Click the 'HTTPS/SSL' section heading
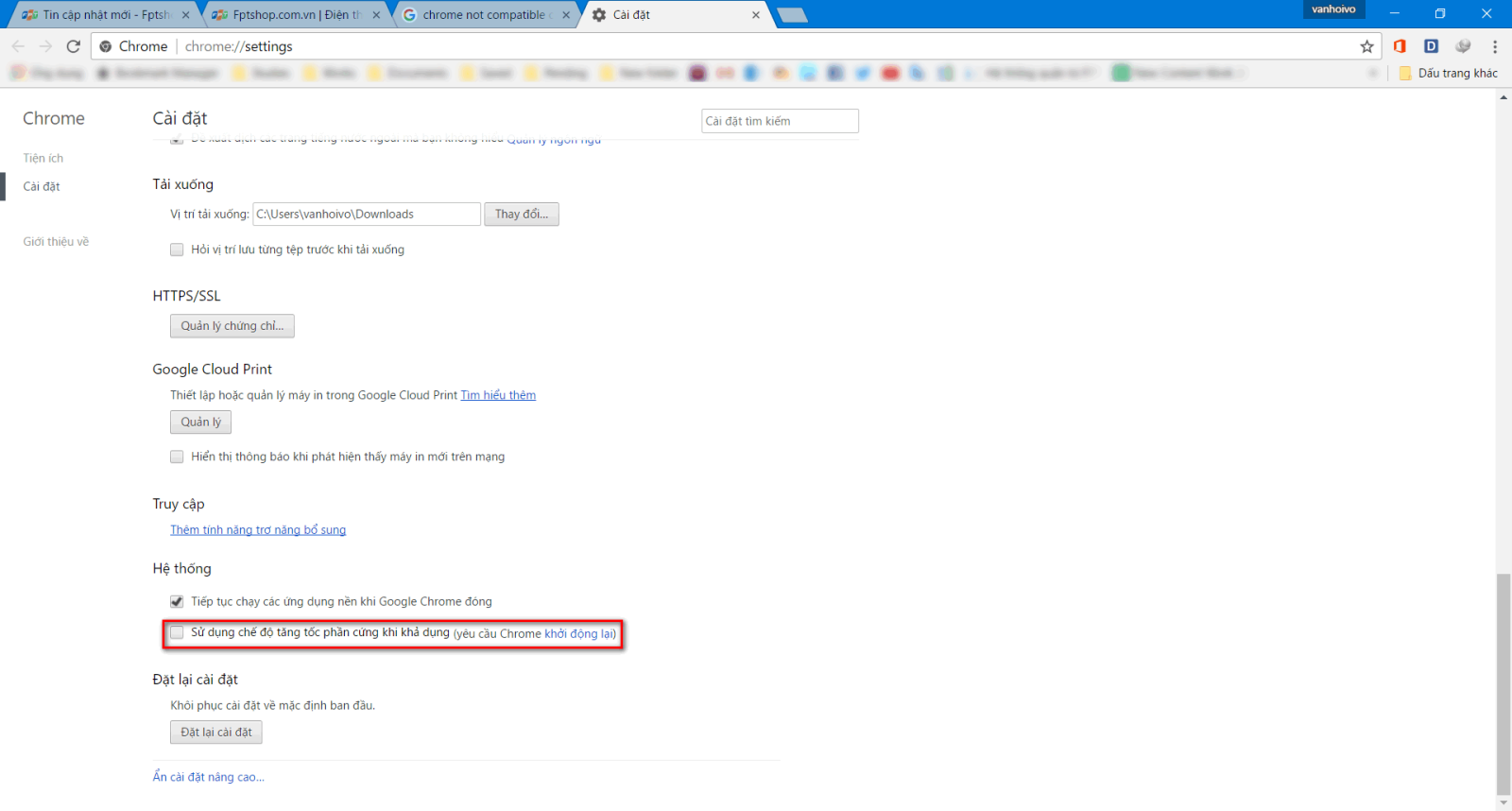The image size is (1512, 811). tap(187, 296)
